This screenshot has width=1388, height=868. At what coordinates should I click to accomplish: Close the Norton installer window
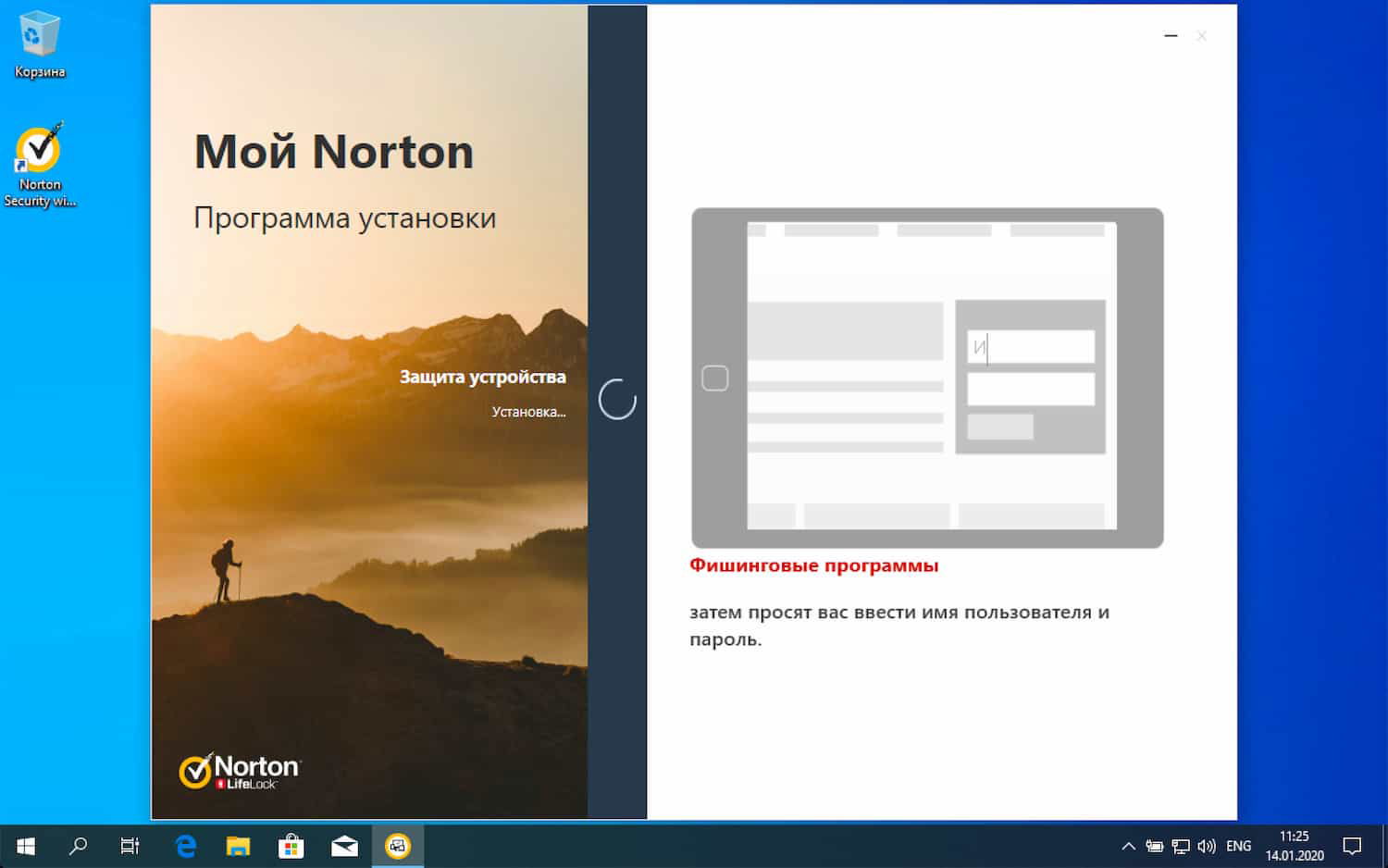1201,36
